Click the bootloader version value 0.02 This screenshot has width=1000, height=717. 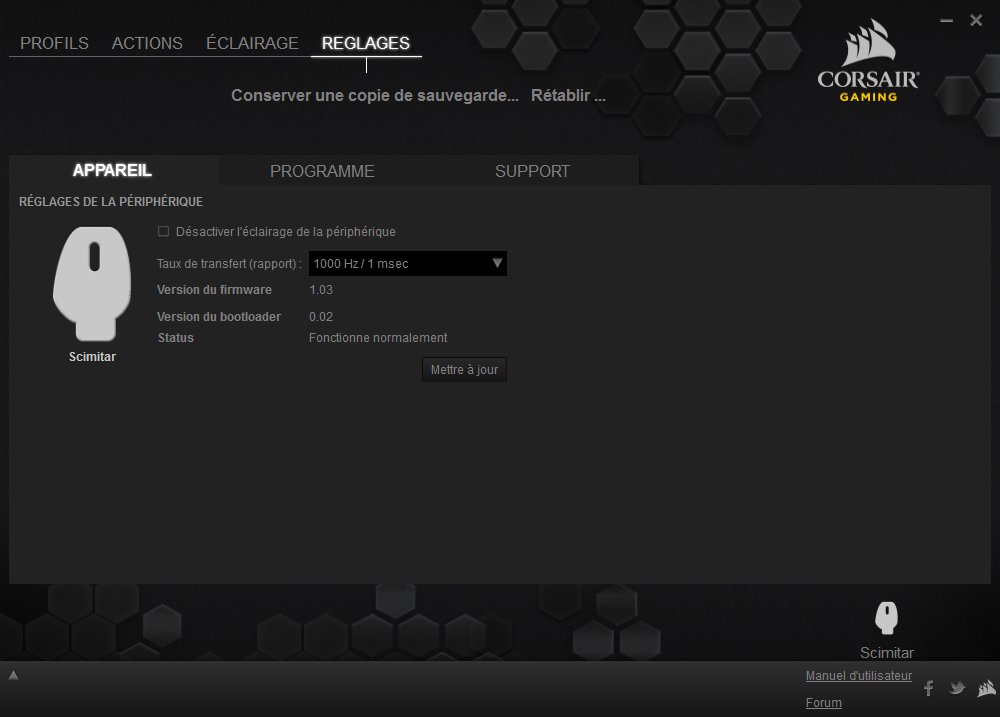click(x=321, y=316)
